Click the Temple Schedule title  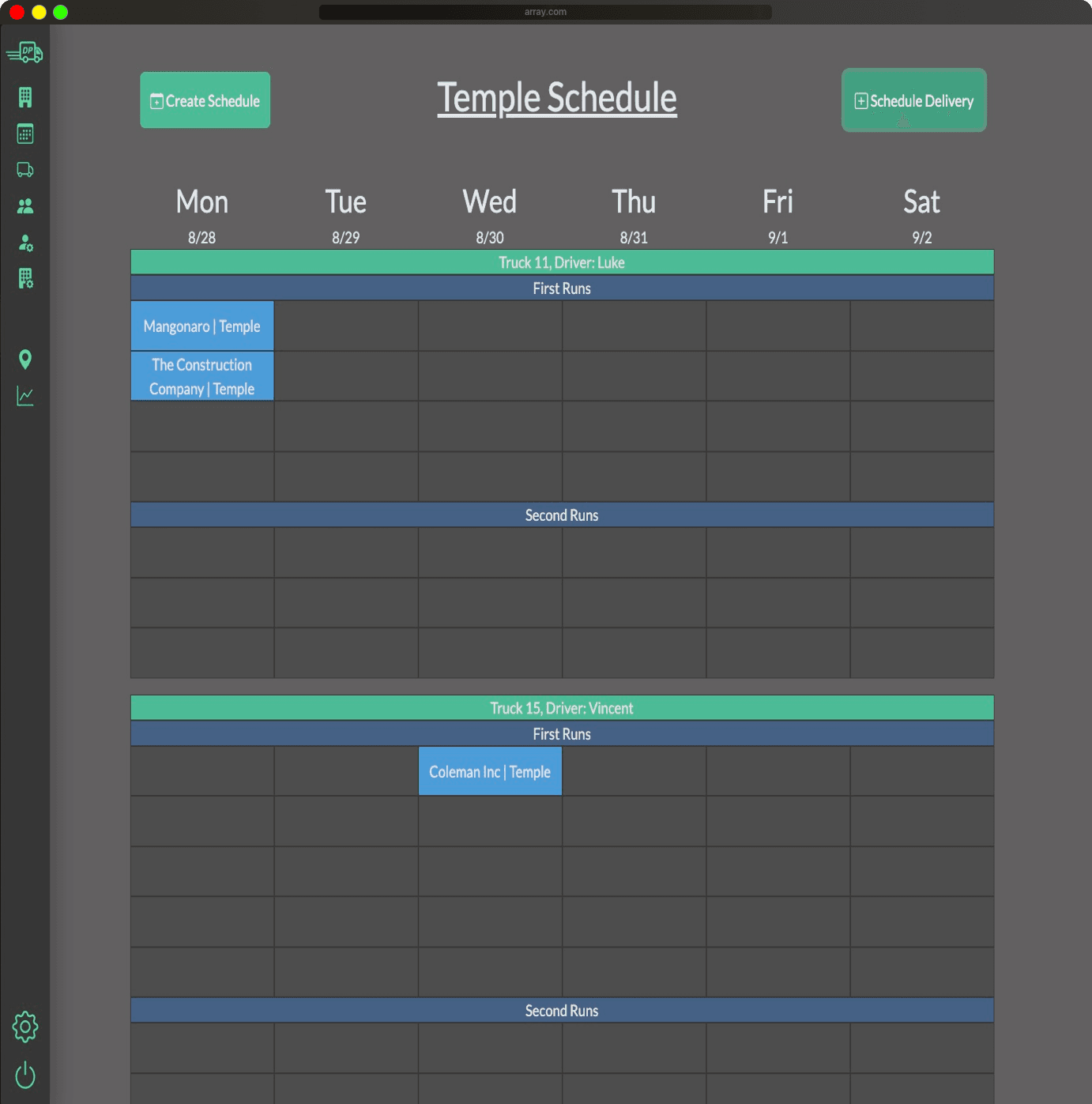556,97
